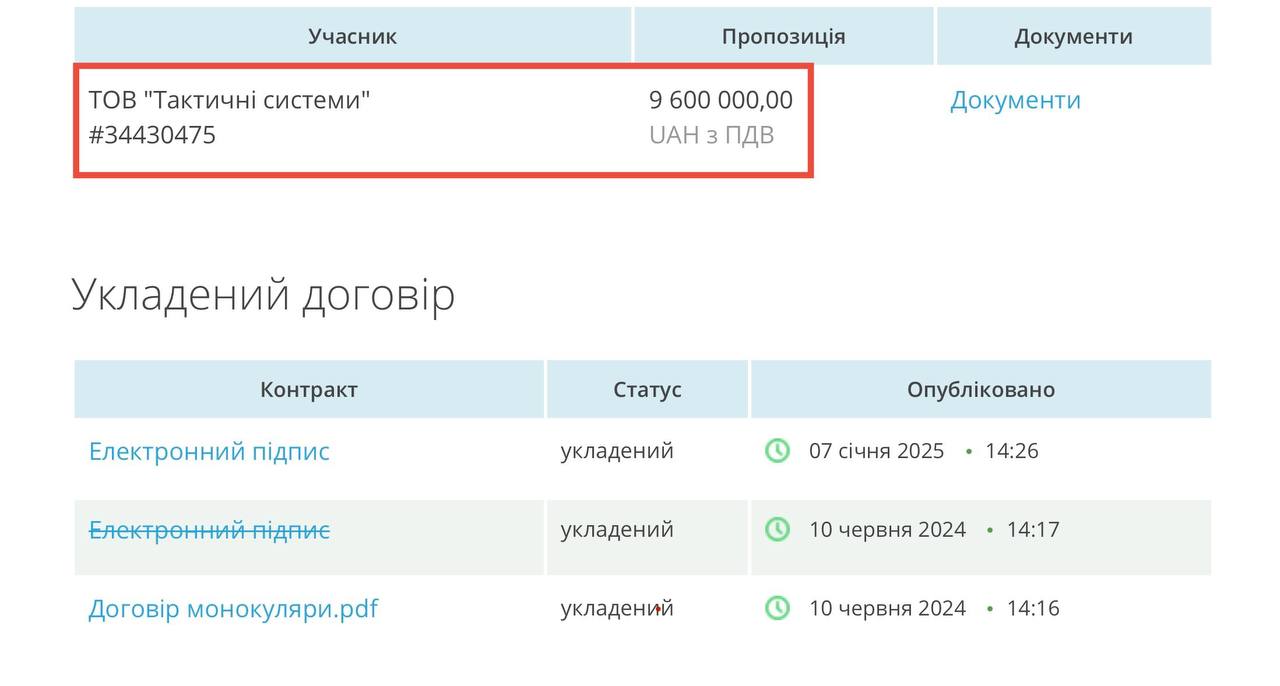Click the publication time 14:17
Screen dimensions: 1280x686
click(1033, 529)
